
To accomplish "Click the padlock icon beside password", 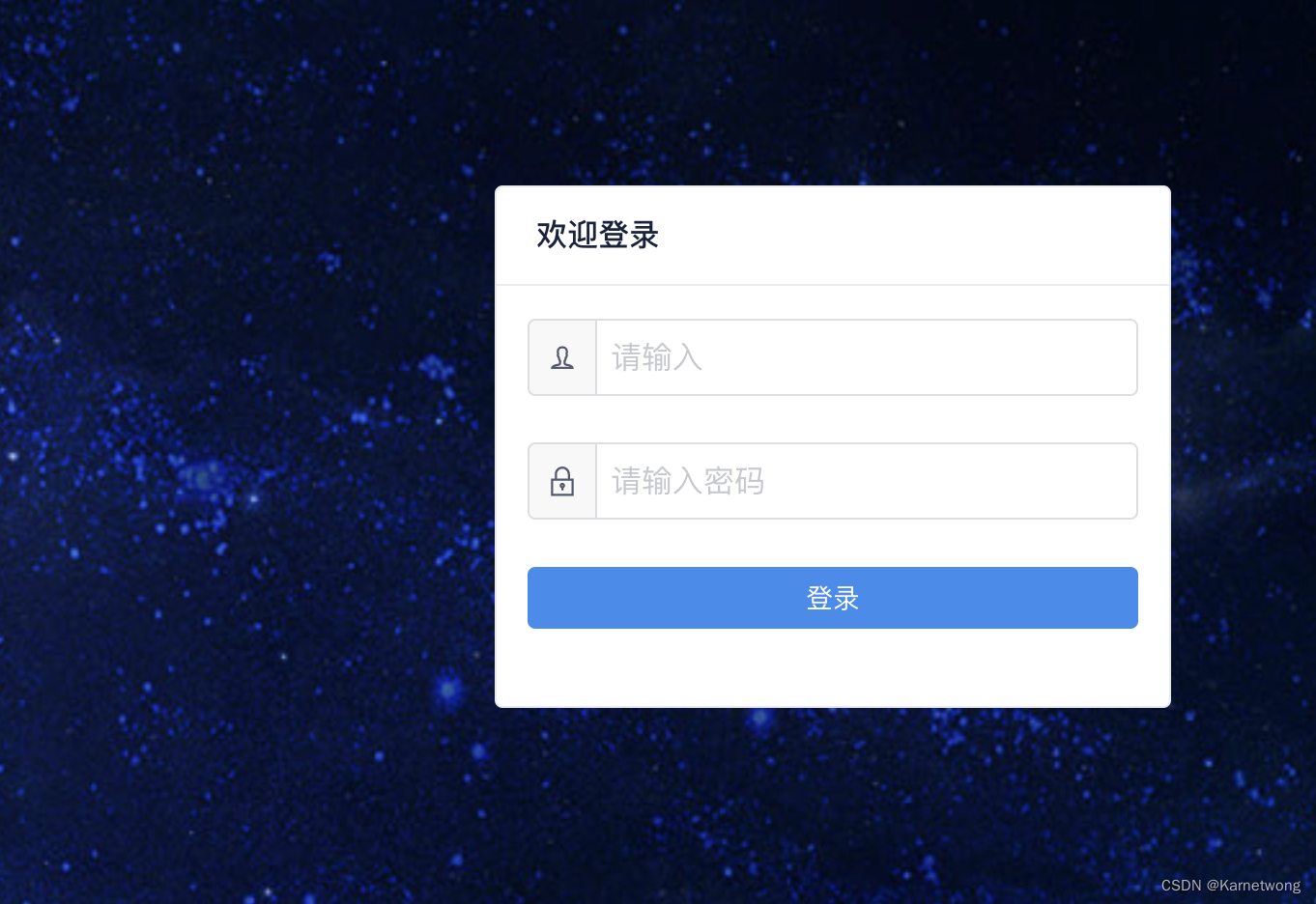I will click(562, 481).
